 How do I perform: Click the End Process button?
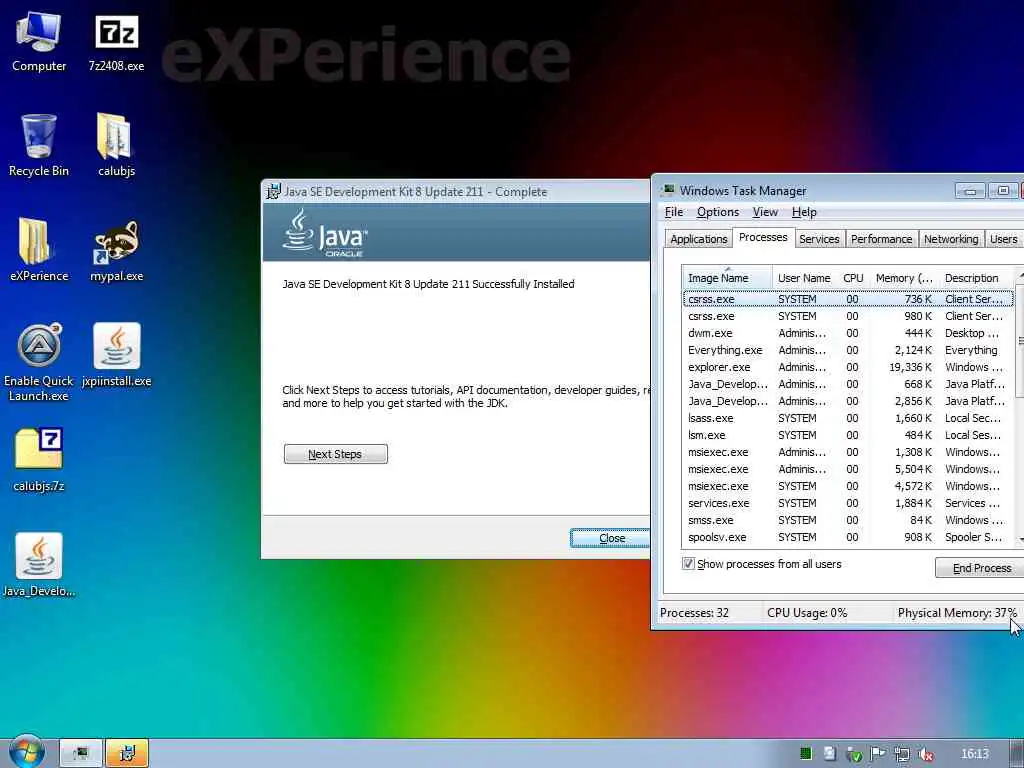click(981, 568)
